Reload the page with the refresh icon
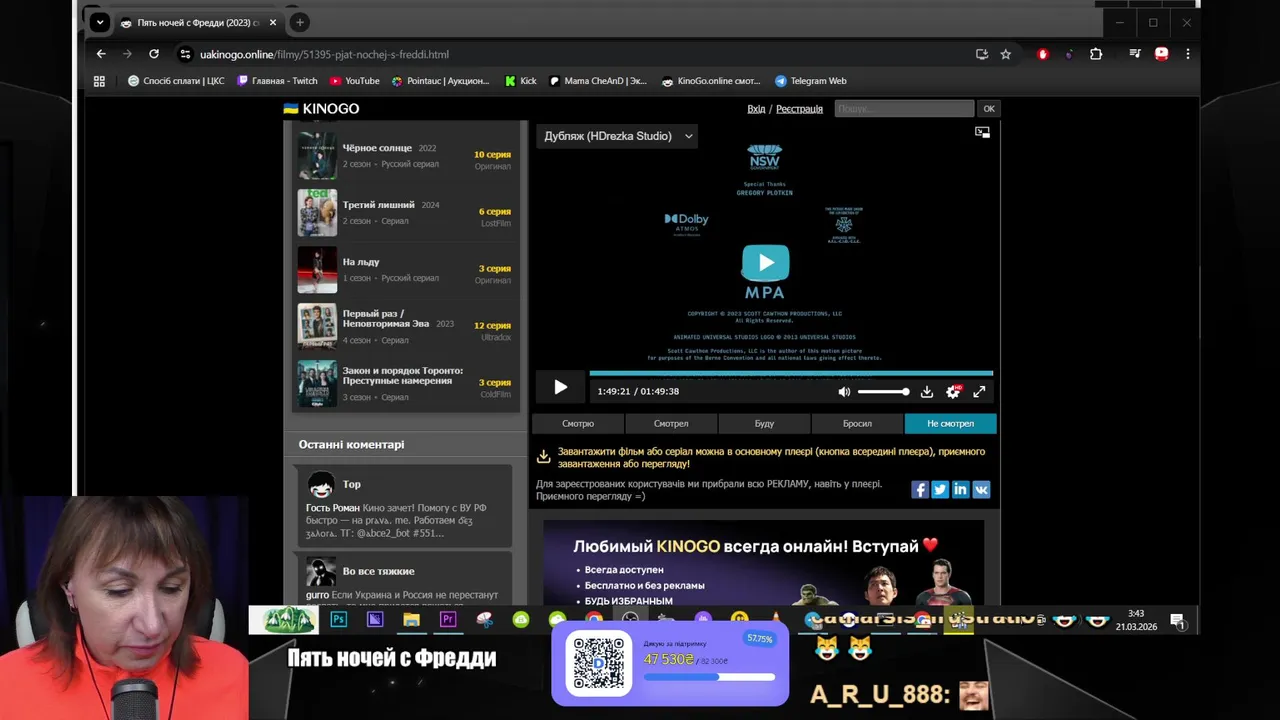1280x720 pixels. [x=154, y=54]
